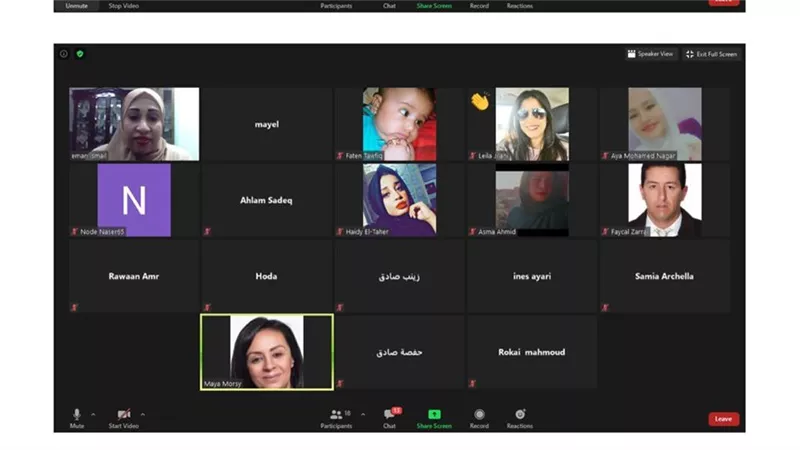
Task: Select Maya Morsy's highlighted video tile
Action: (x=267, y=352)
